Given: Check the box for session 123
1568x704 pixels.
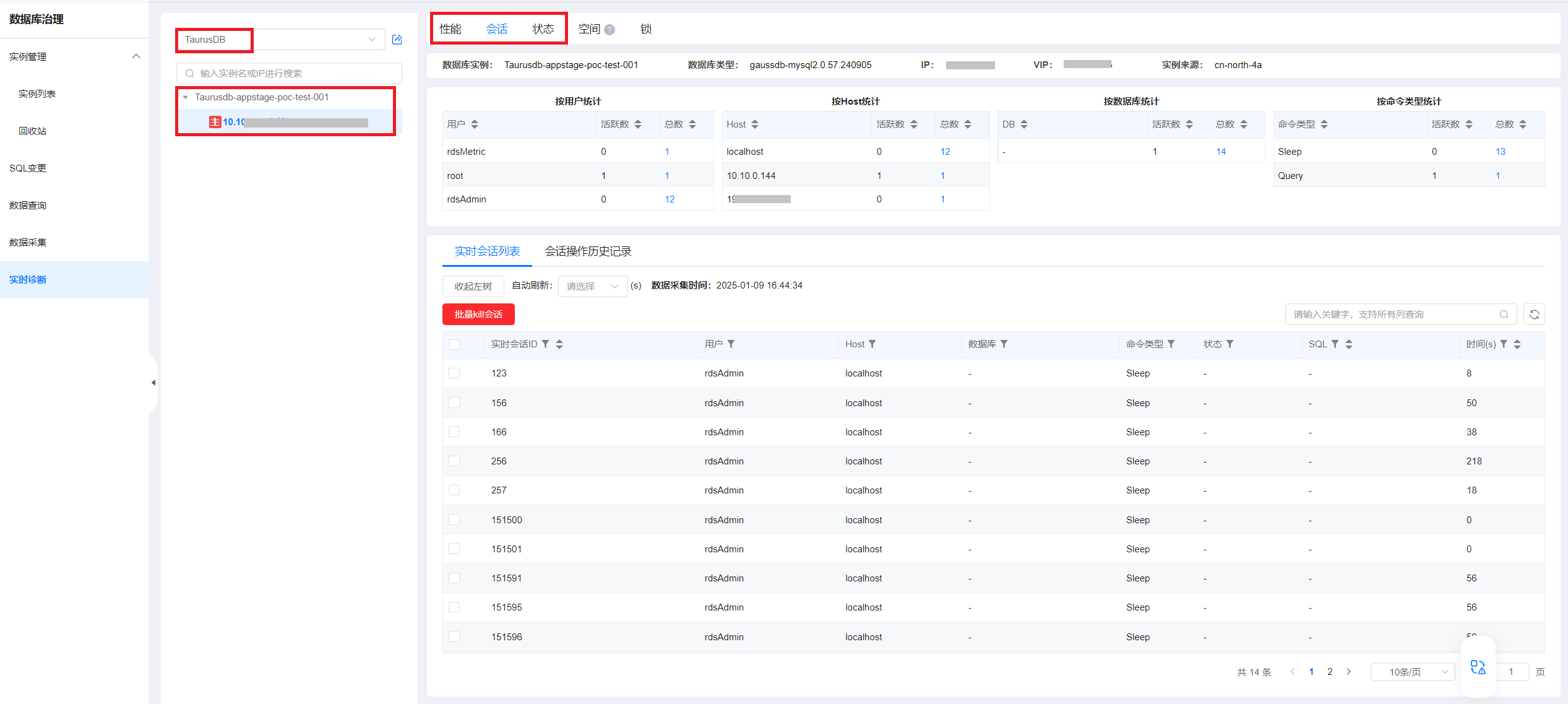Looking at the screenshot, I should 454,373.
